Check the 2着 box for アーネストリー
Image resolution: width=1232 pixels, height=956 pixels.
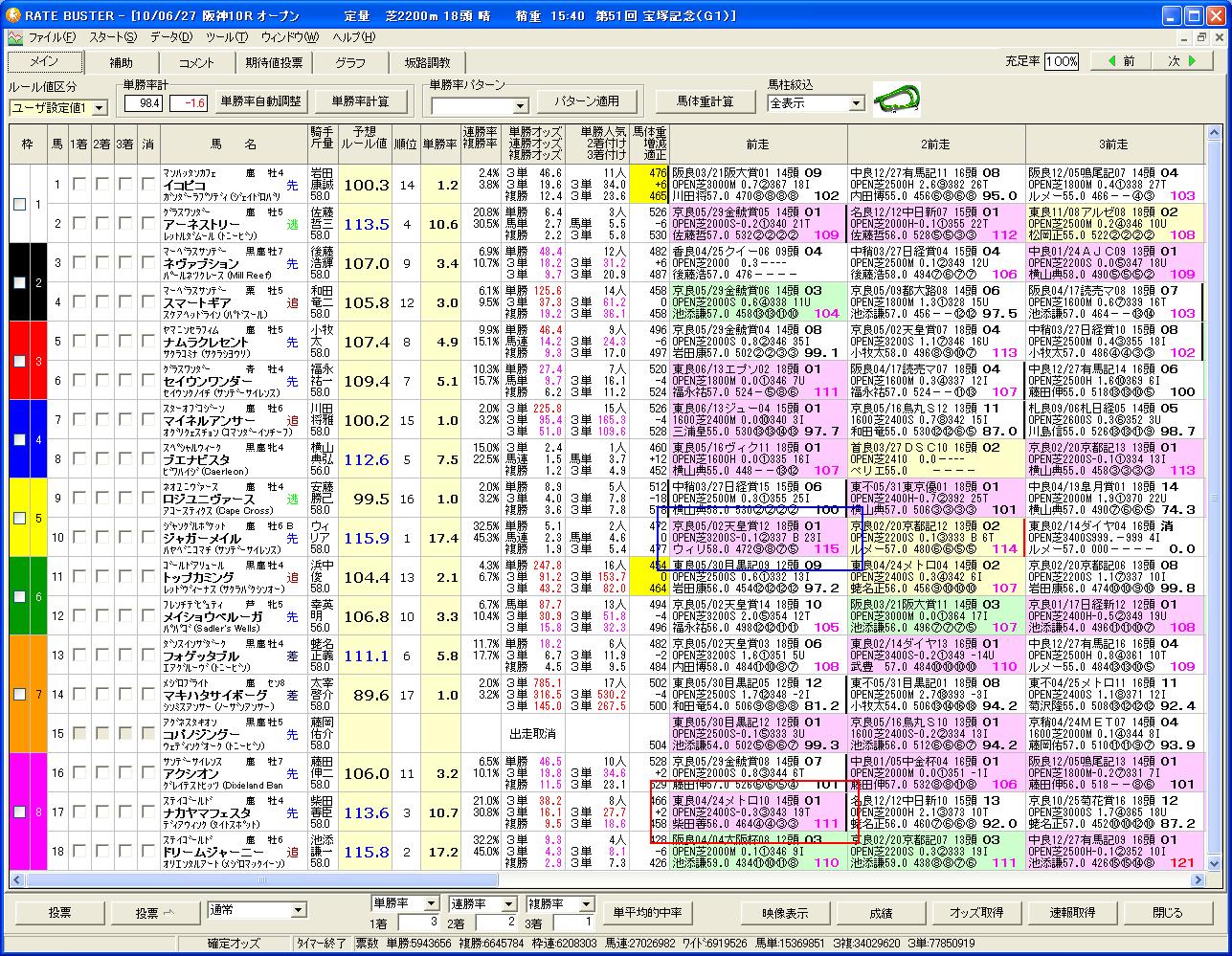(x=101, y=223)
